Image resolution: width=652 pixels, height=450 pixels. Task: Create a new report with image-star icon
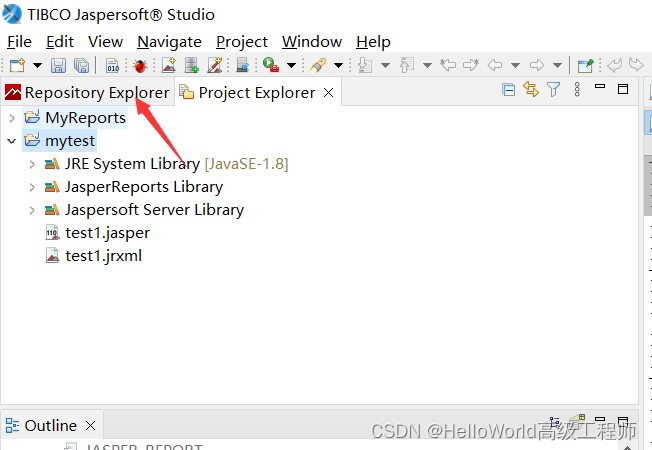coord(168,65)
